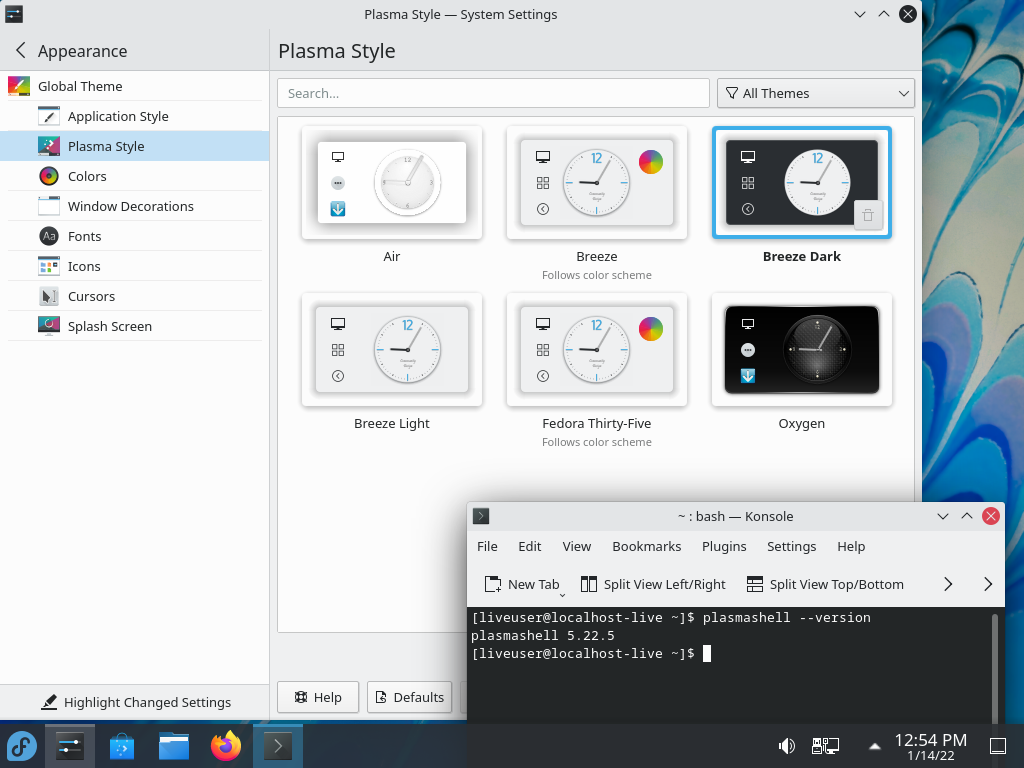Open Dolphin file manager from taskbar
Image resolution: width=1024 pixels, height=768 pixels.
coord(174,746)
